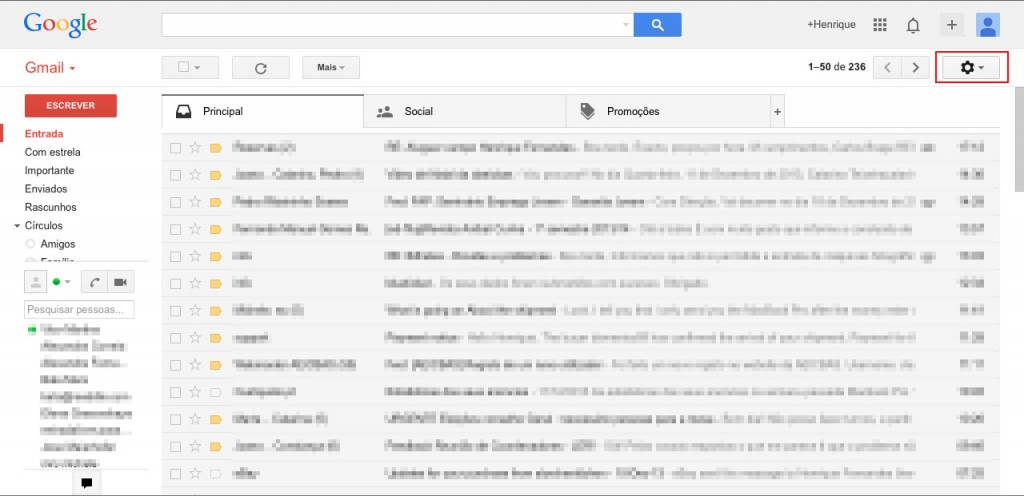Viewport: 1024px width, 496px height.
Task: Click the refresh inbox button
Action: [x=261, y=68]
